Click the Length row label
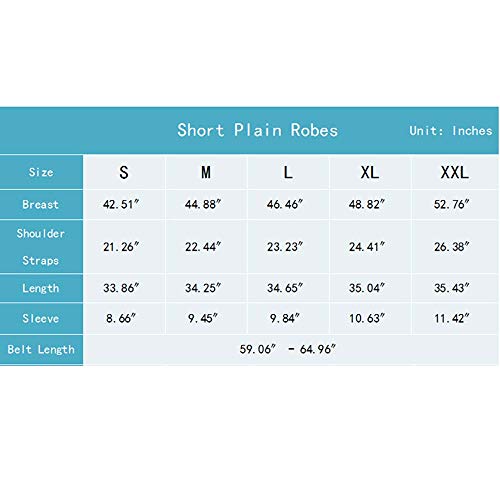 click(41, 288)
